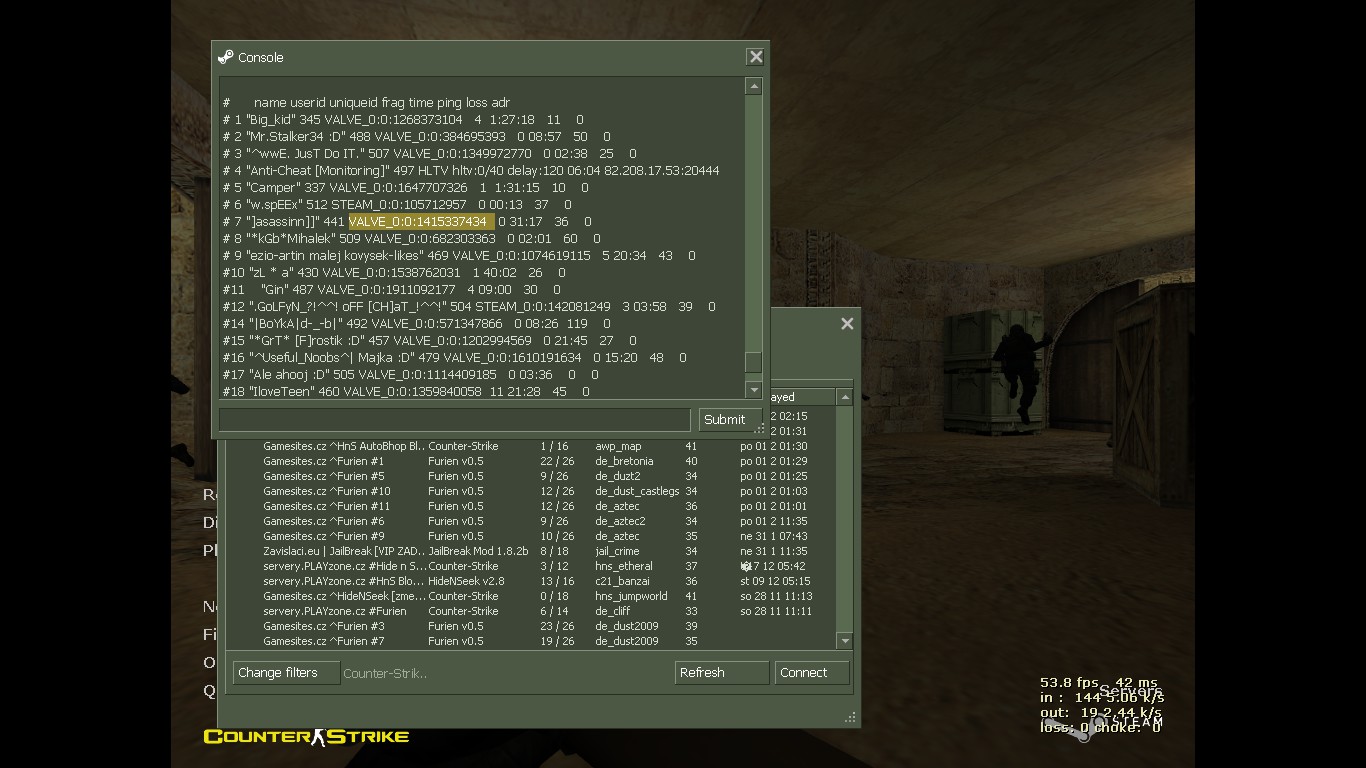The height and width of the screenshot is (768, 1366).
Task: Click the Steam icon in Console title
Action: coord(226,57)
